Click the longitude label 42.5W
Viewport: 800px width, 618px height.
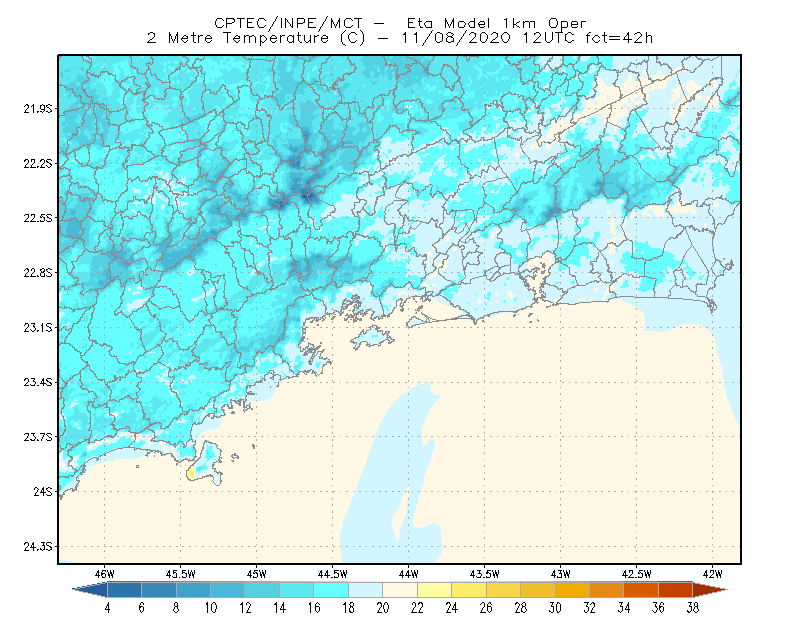637,574
